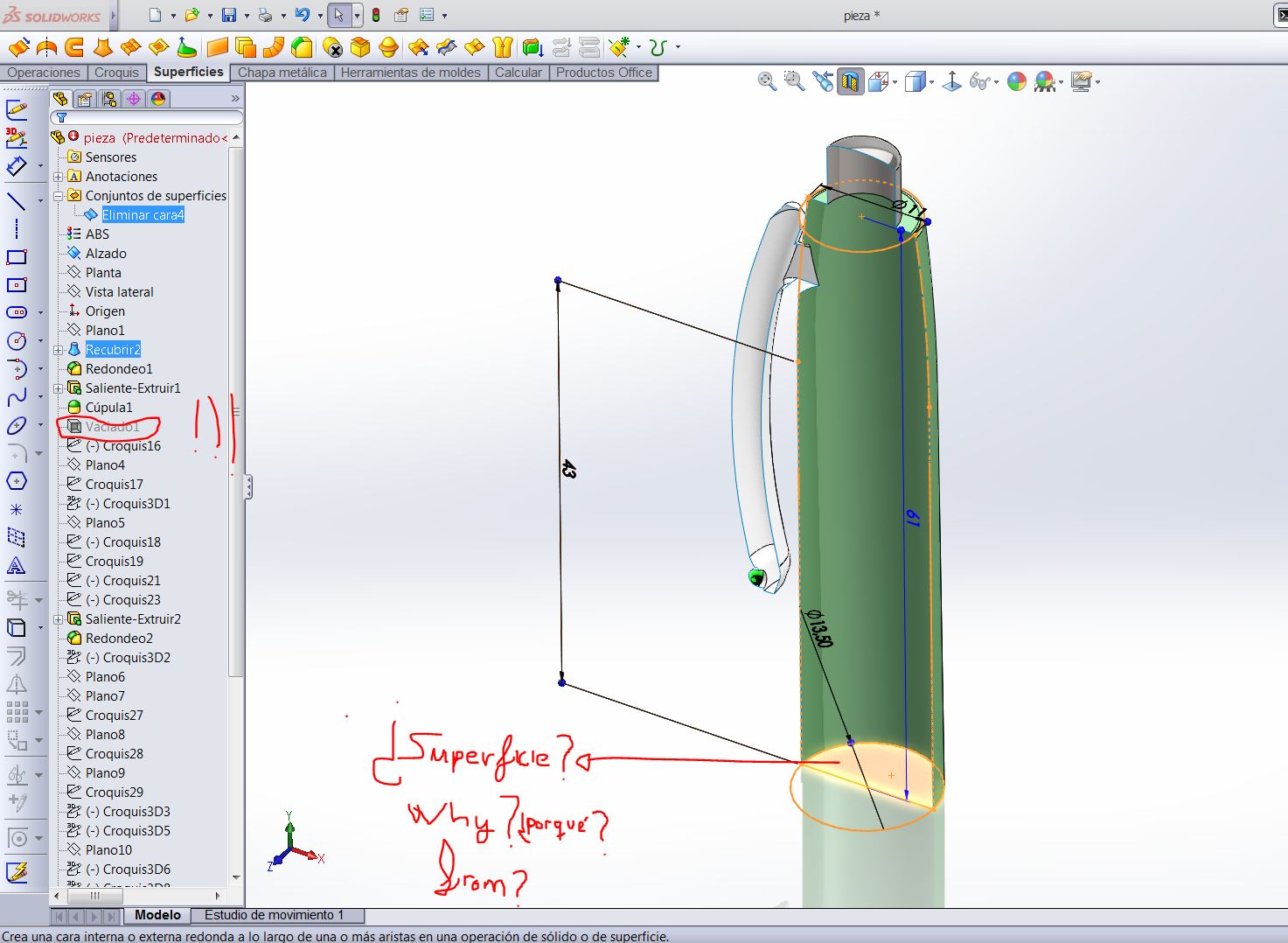
Task: Switch to the Croquis tab
Action: click(x=116, y=73)
